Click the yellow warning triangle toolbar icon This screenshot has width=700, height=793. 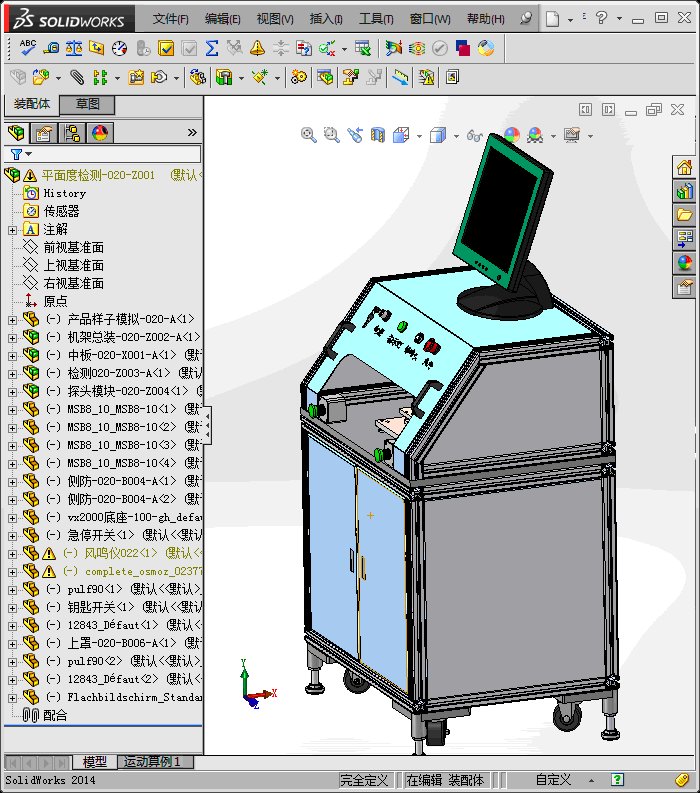pyautogui.click(x=257, y=48)
